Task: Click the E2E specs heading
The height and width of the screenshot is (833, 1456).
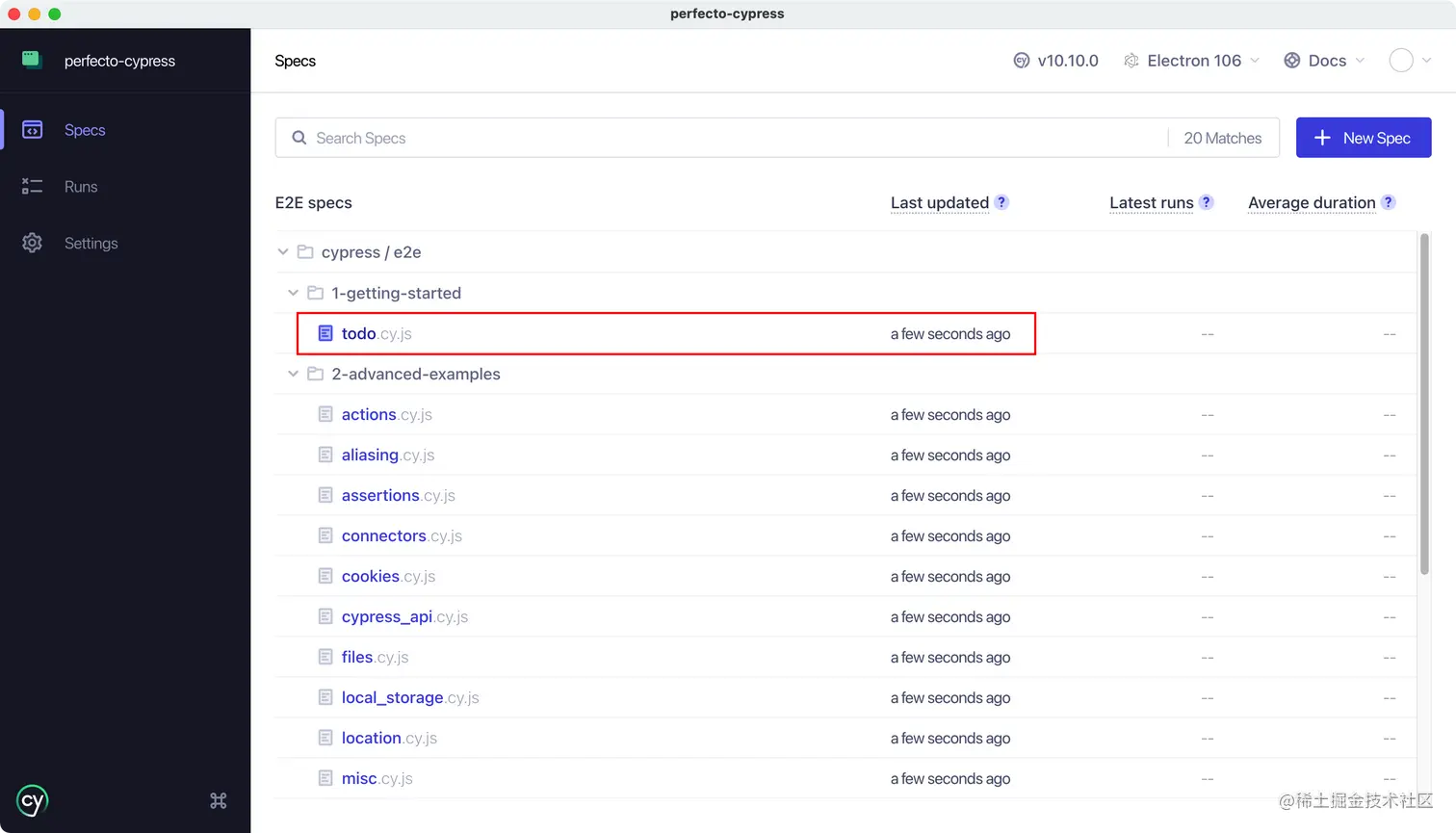Action: pos(314,202)
